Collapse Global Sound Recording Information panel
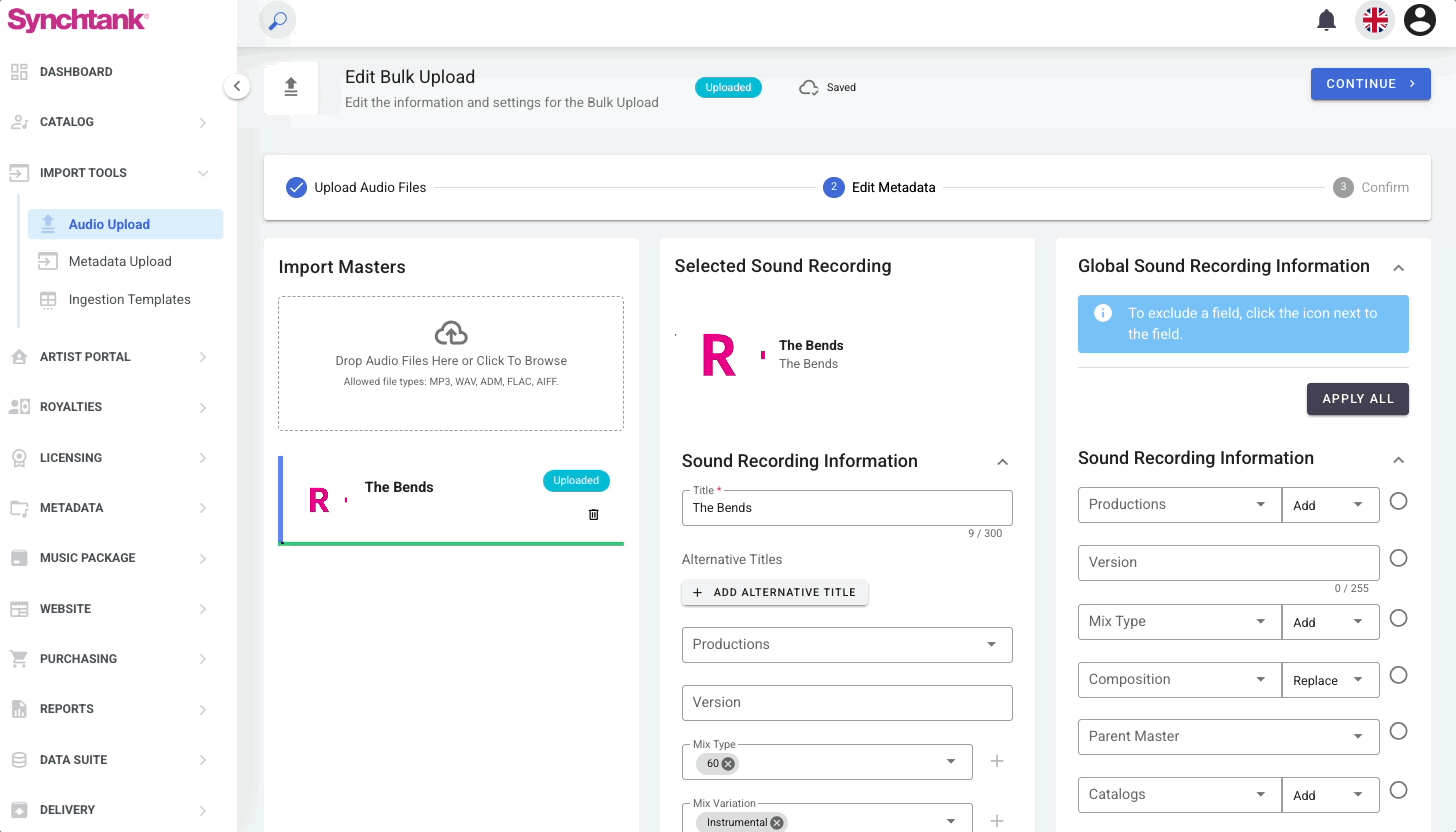 coord(1399,268)
